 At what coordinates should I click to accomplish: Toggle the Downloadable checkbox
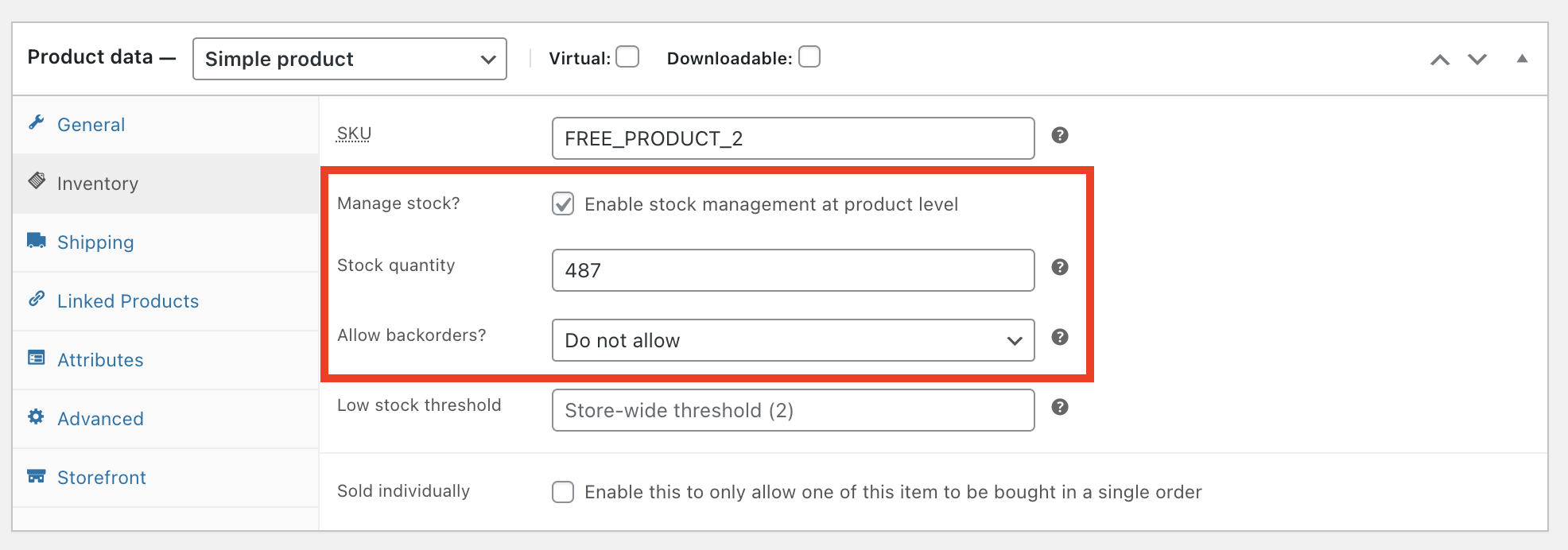click(809, 57)
